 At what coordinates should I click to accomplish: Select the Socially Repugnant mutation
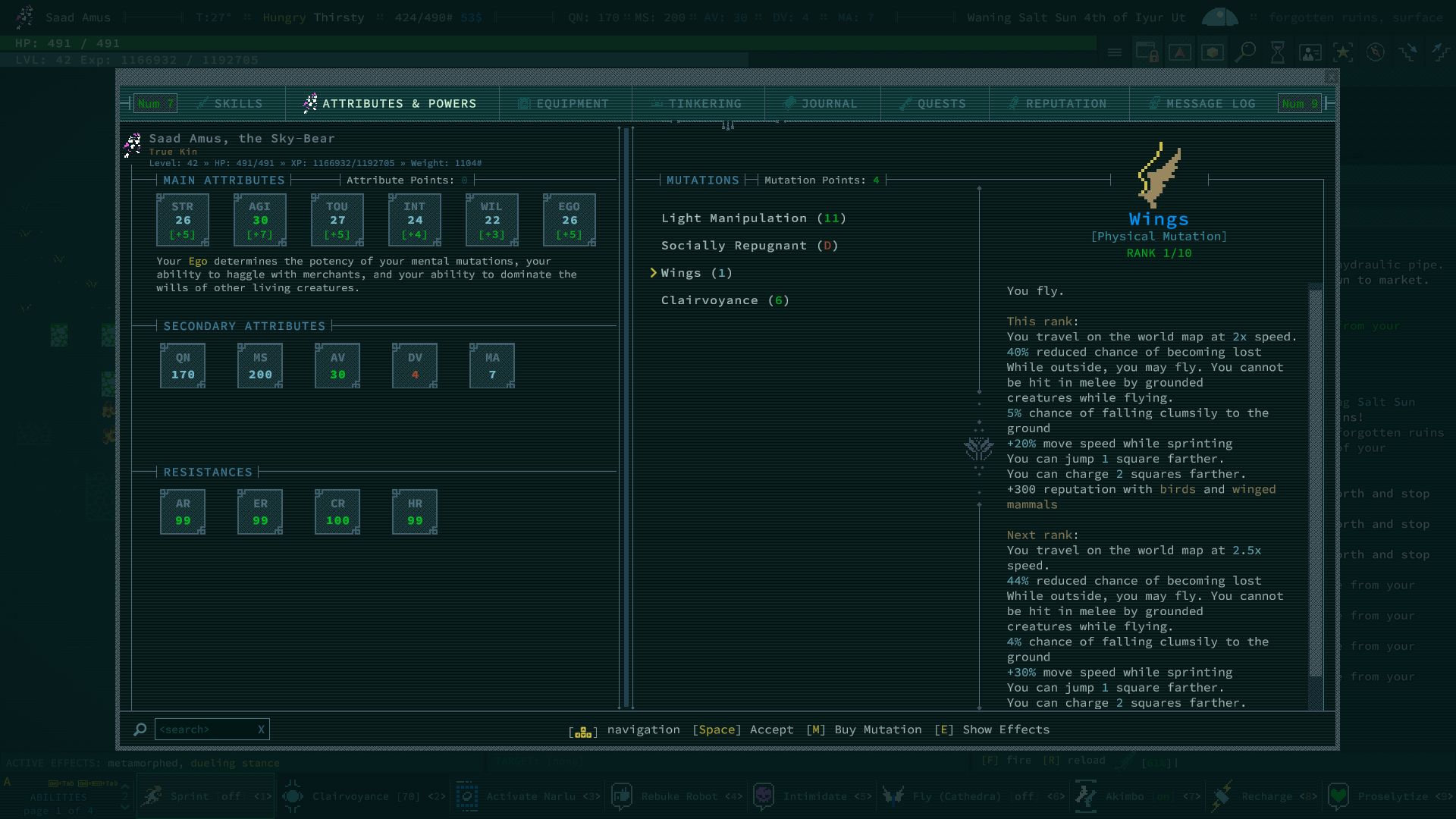coord(749,246)
